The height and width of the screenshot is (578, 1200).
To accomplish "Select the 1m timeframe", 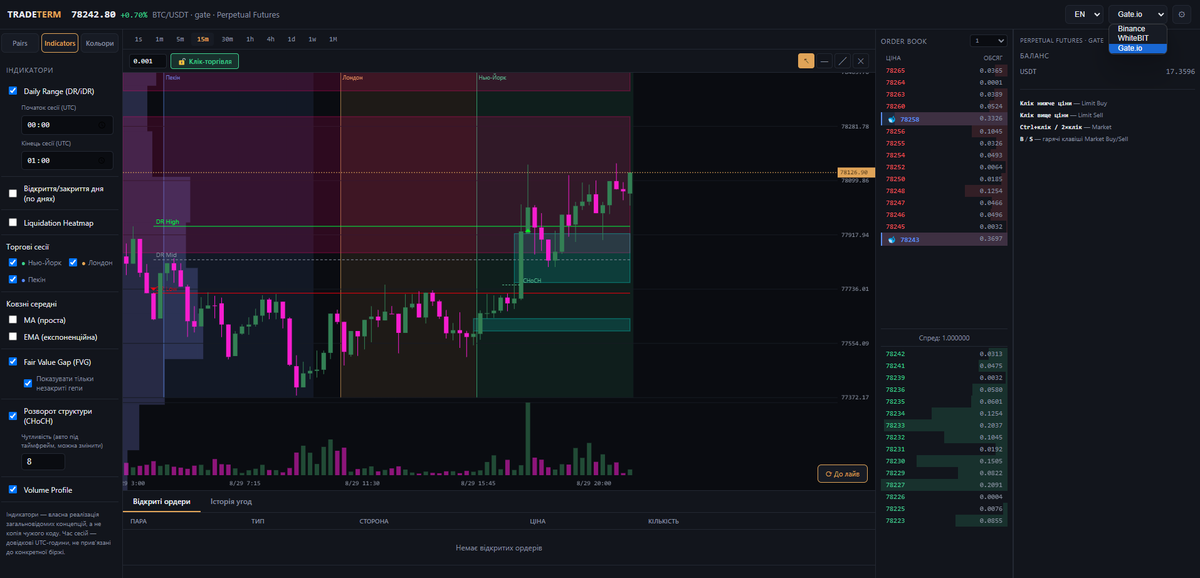I will 159,39.
